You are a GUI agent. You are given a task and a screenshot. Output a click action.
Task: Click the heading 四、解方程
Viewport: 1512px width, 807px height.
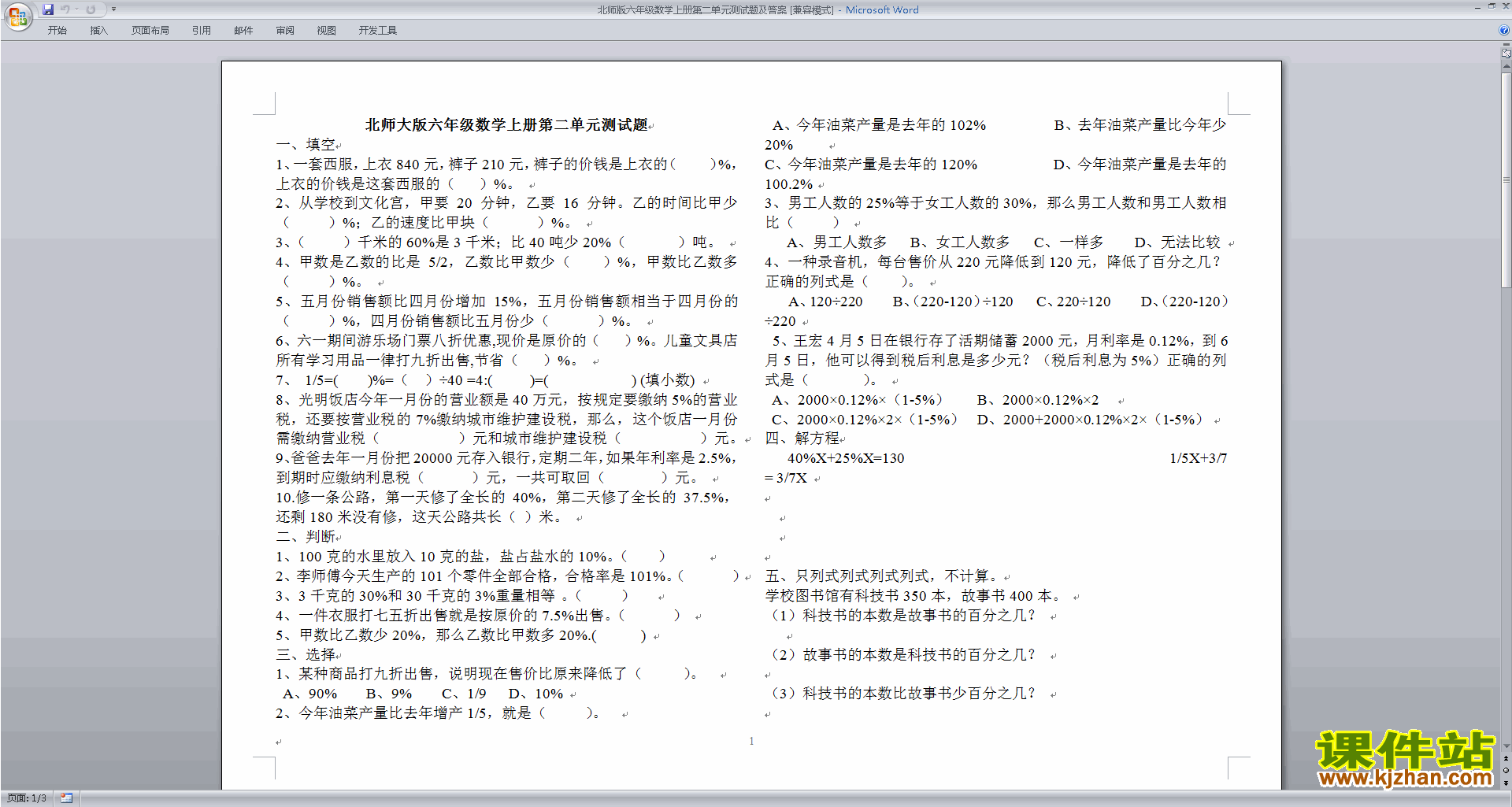tap(802, 439)
